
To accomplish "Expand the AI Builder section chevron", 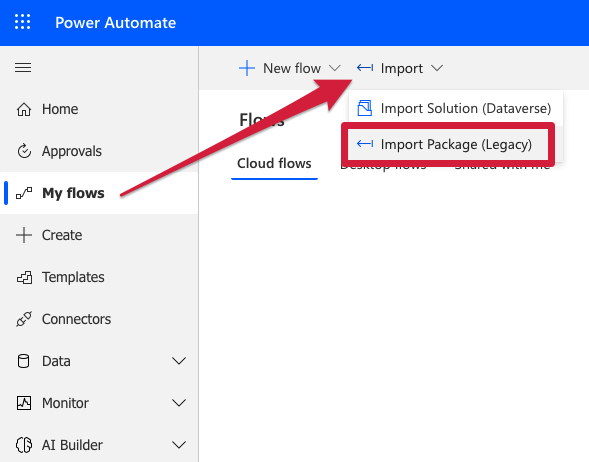I will pos(179,445).
